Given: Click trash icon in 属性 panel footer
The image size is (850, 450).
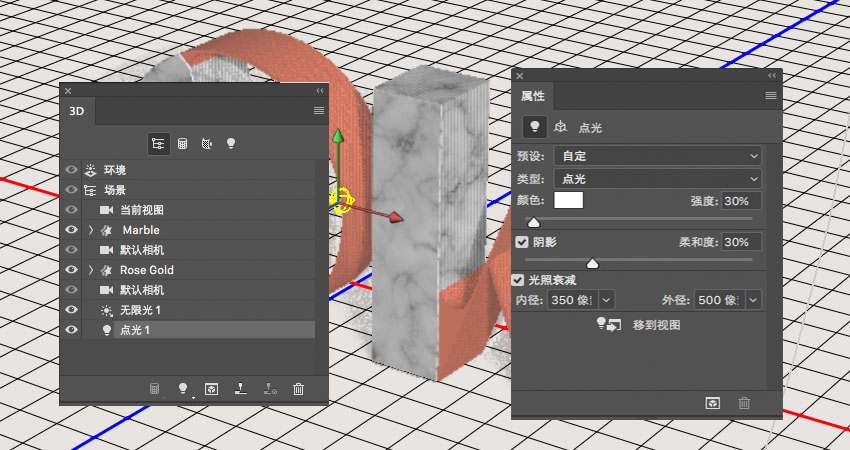Looking at the screenshot, I should pos(744,403).
